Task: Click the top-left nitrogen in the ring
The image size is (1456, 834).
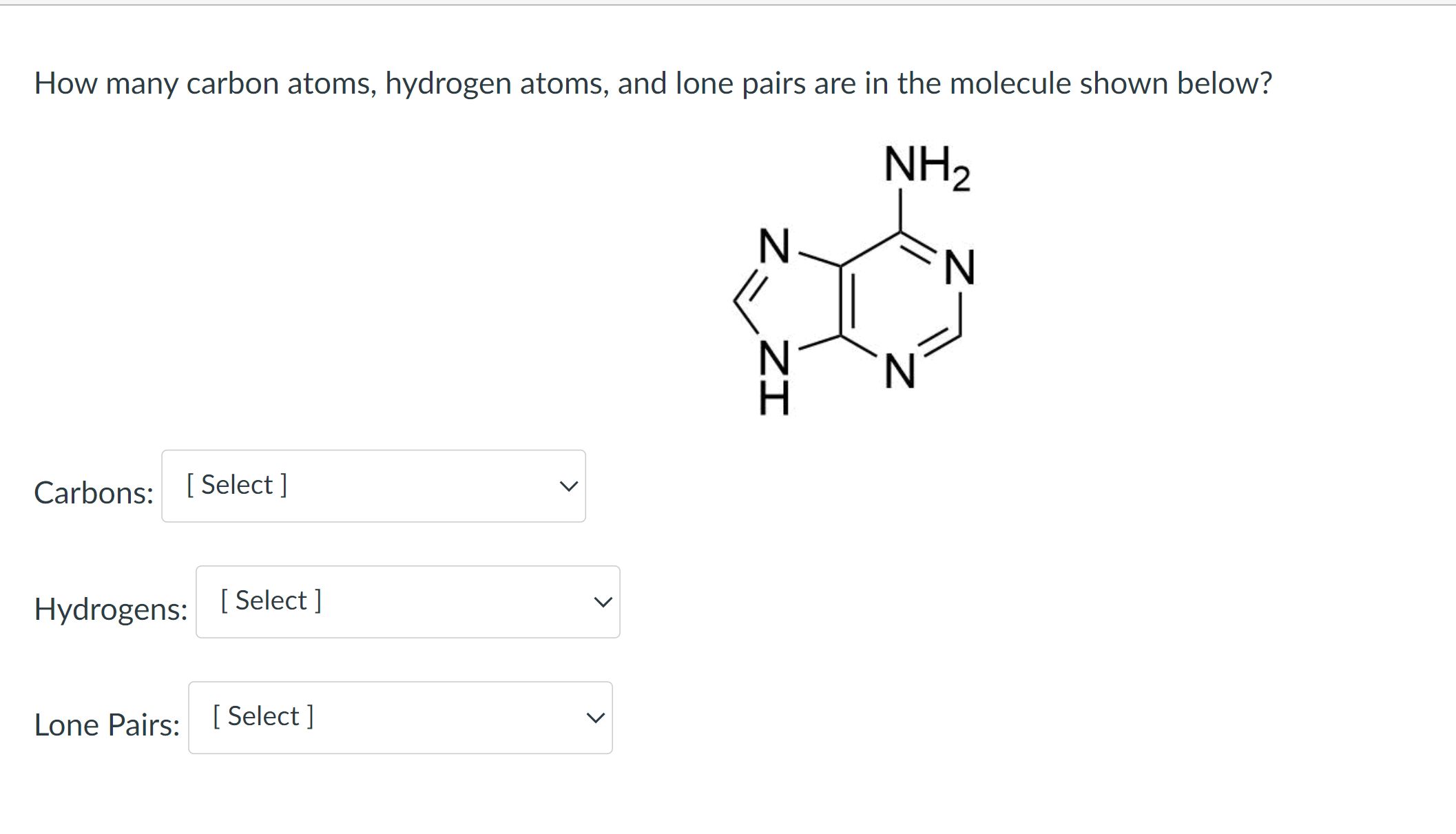Action: click(x=773, y=244)
